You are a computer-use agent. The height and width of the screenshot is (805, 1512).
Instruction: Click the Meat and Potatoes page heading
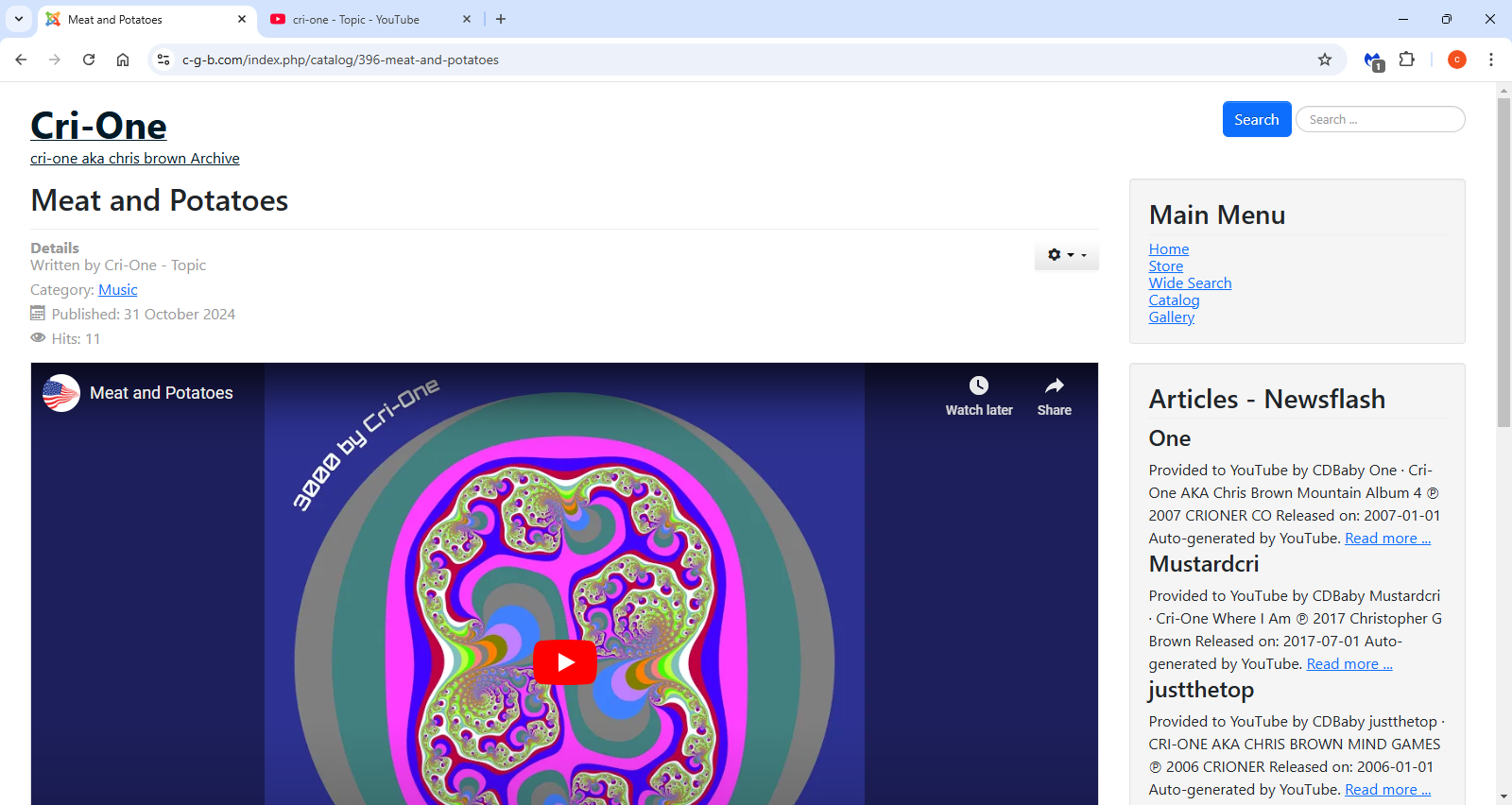tap(160, 200)
